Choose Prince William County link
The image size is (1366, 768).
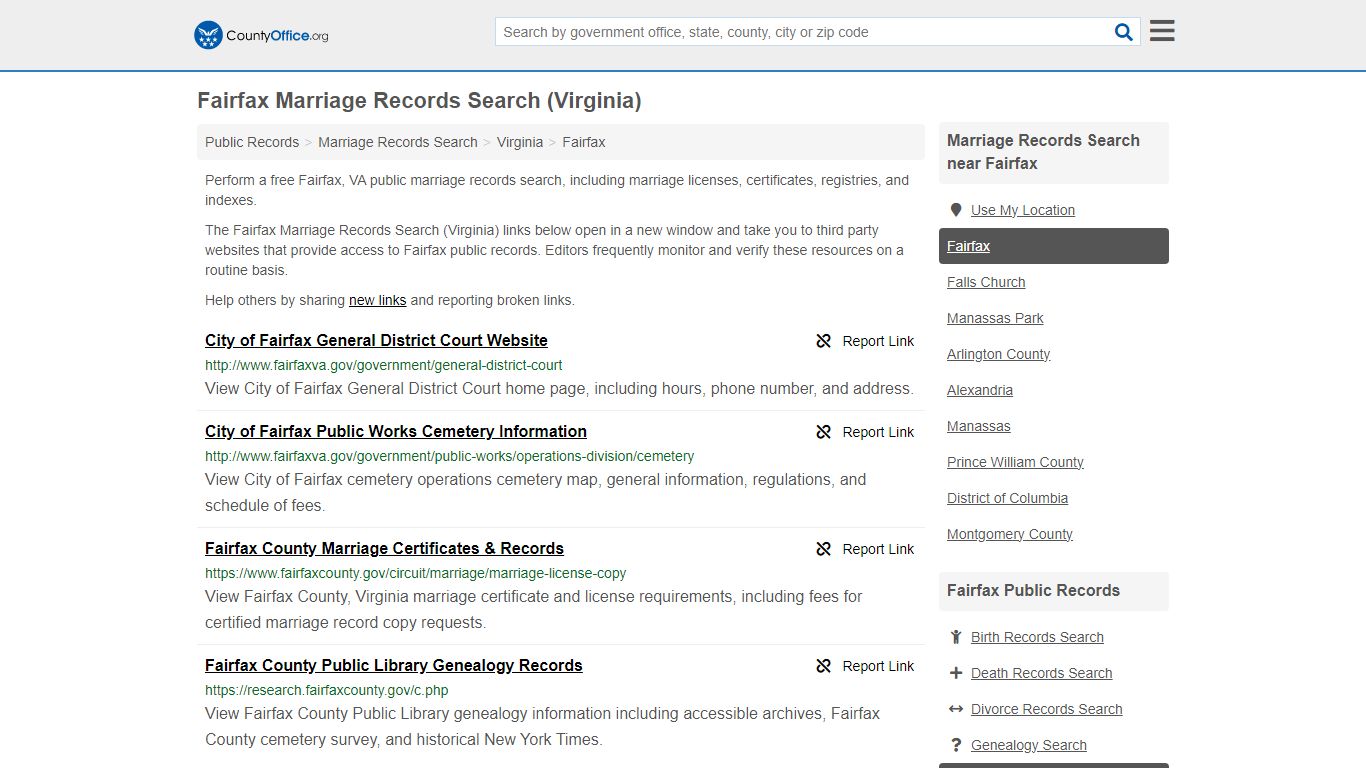[1015, 462]
